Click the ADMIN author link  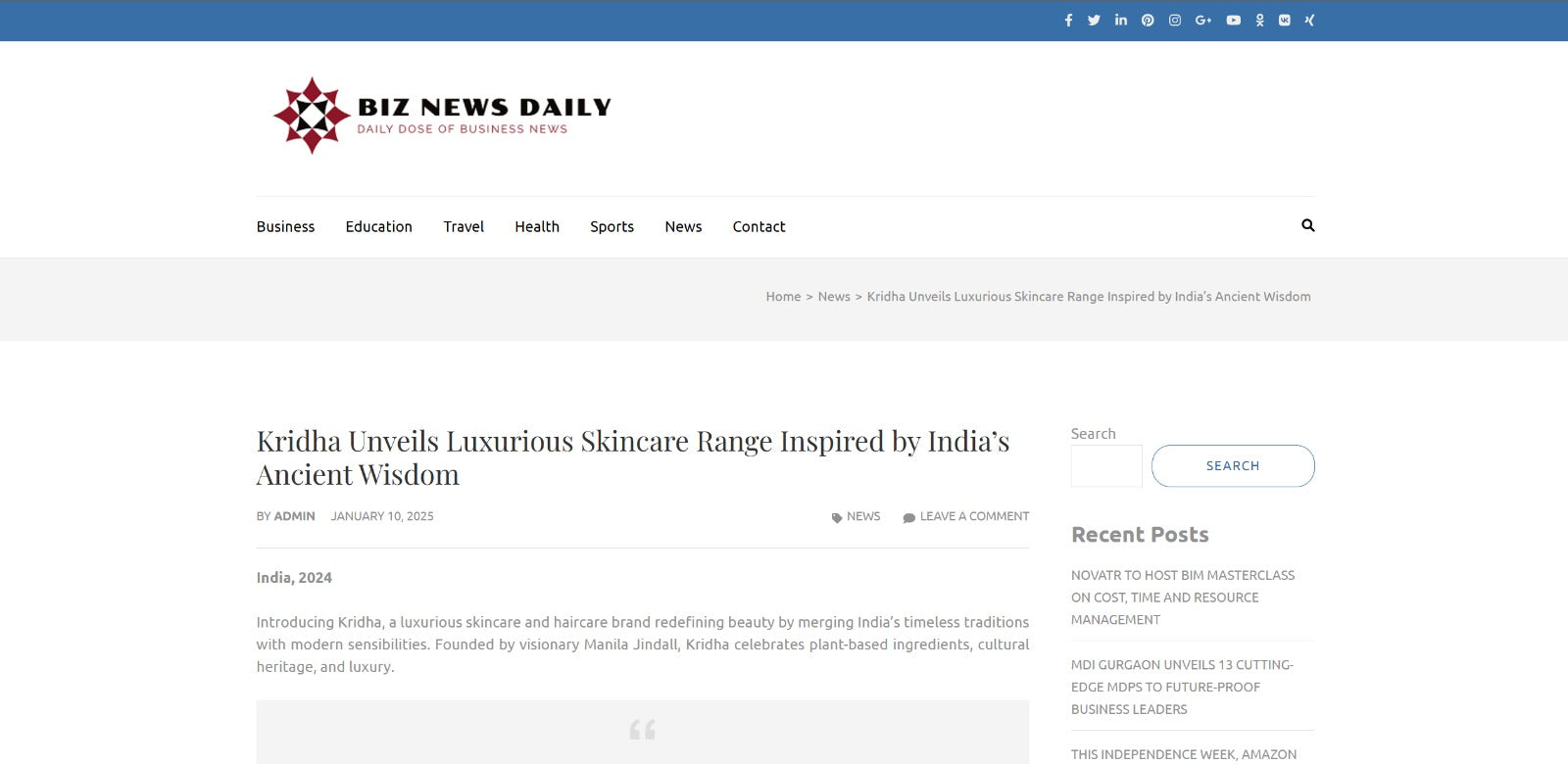tap(294, 516)
